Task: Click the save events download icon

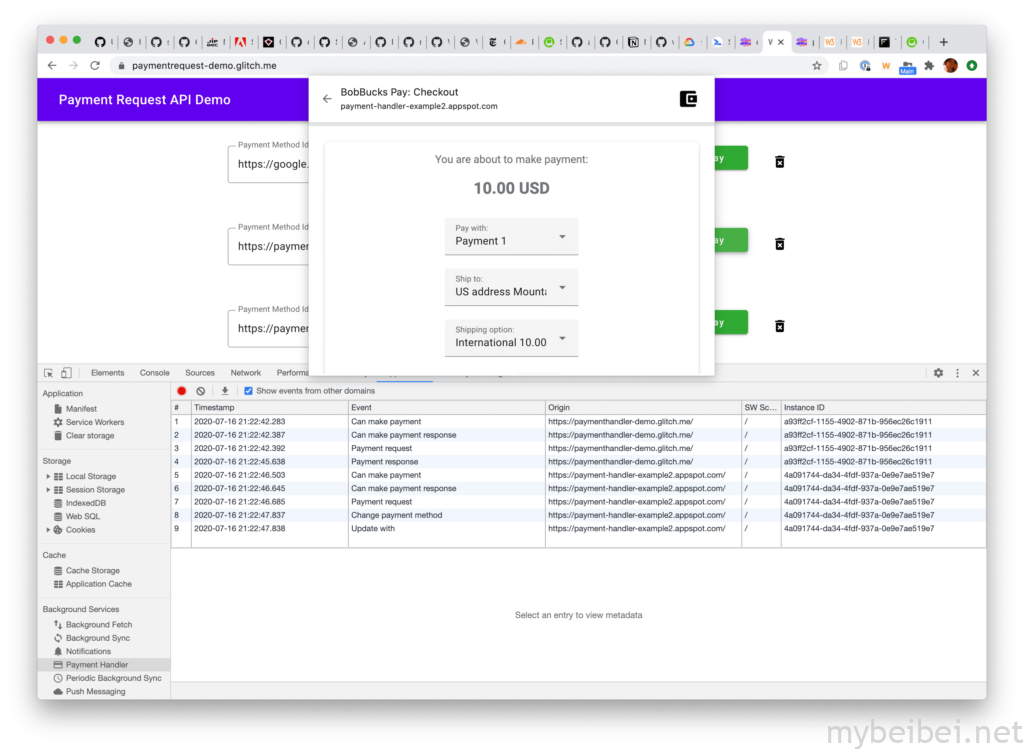Action: pyautogui.click(x=225, y=391)
